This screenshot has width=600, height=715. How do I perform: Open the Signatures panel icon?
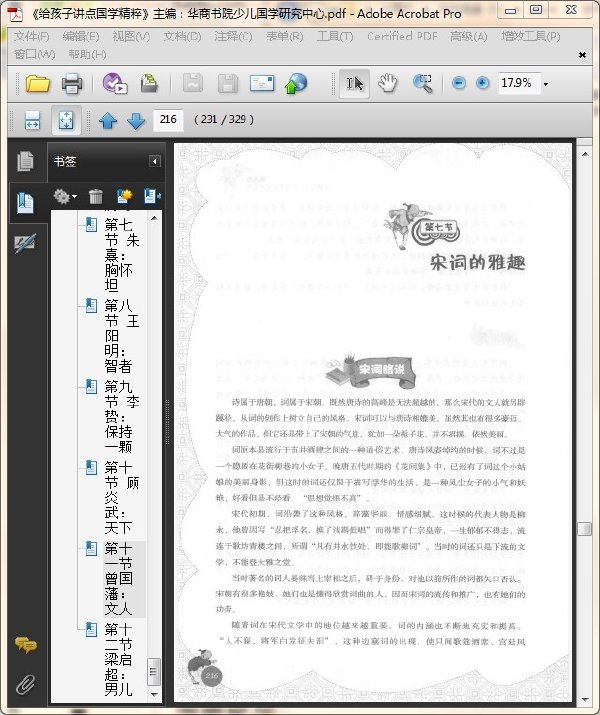[x=25, y=244]
